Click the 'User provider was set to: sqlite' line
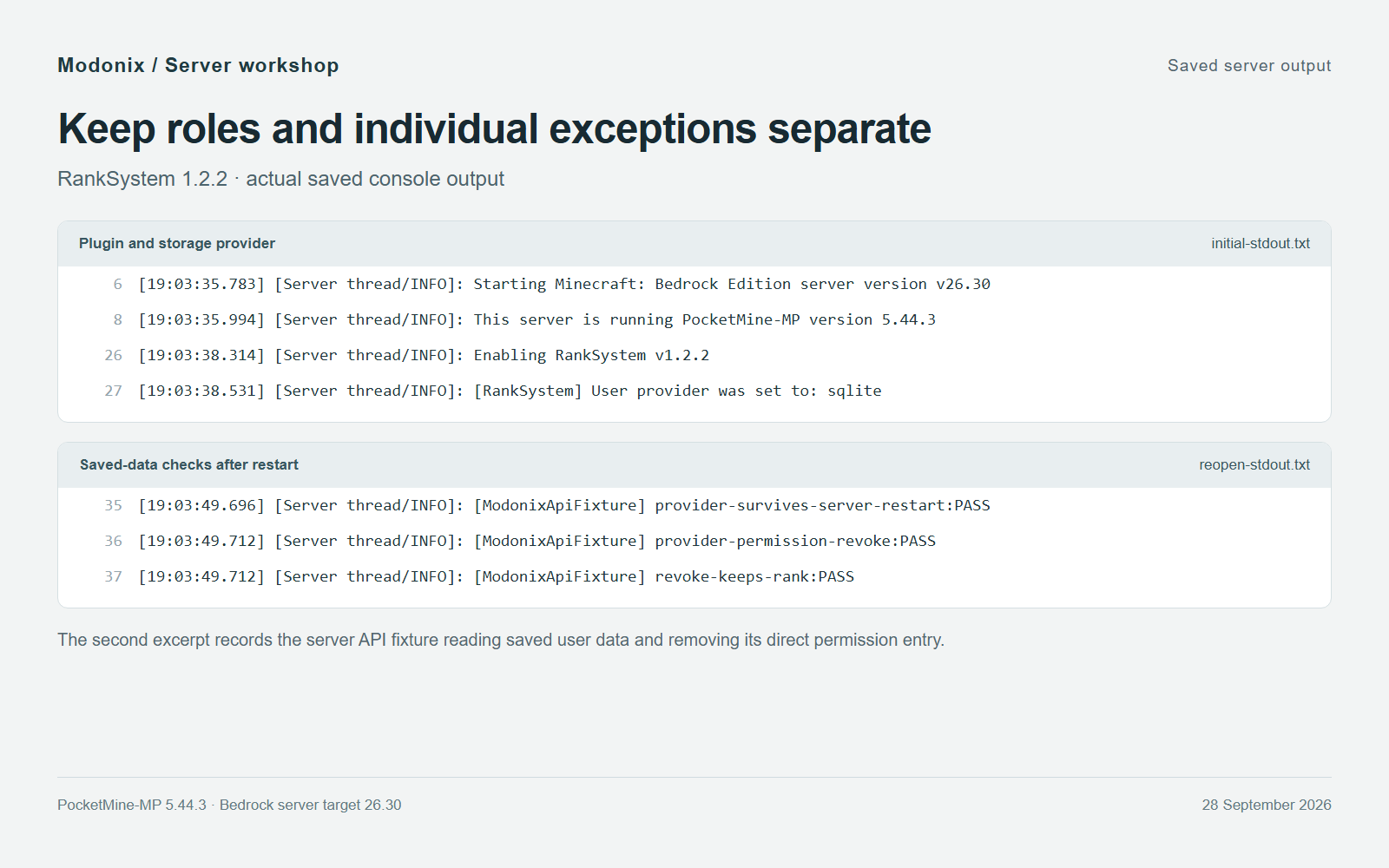Viewport: 1389px width, 868px height. coord(510,391)
